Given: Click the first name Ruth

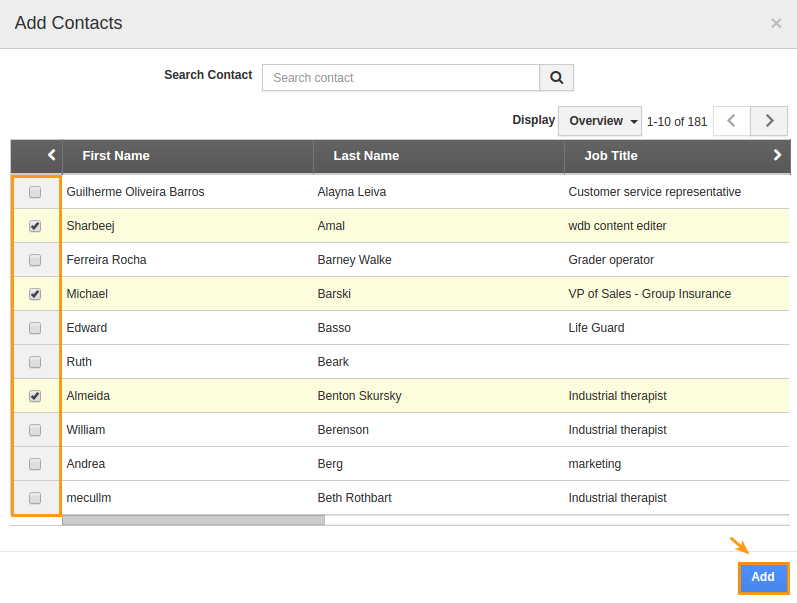Looking at the screenshot, I should coord(79,362).
